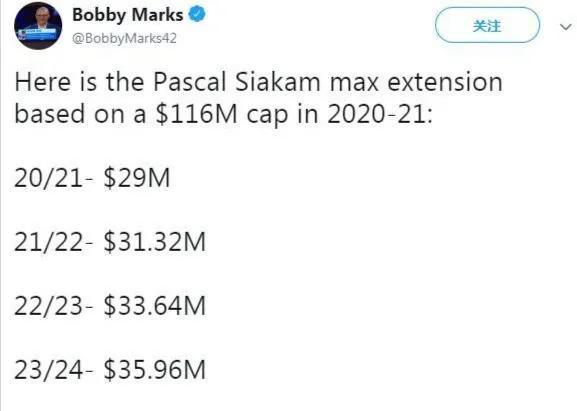Click the "$116M" cap figure in the tweet

coord(196,114)
